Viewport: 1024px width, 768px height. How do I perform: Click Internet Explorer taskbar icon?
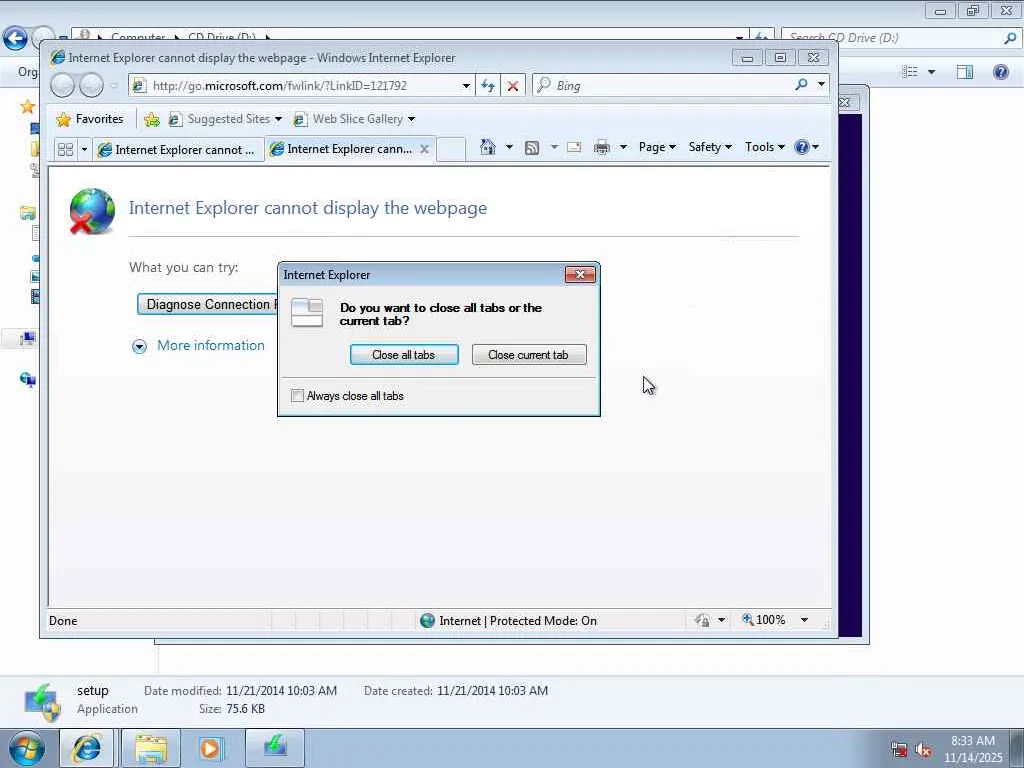pos(86,748)
